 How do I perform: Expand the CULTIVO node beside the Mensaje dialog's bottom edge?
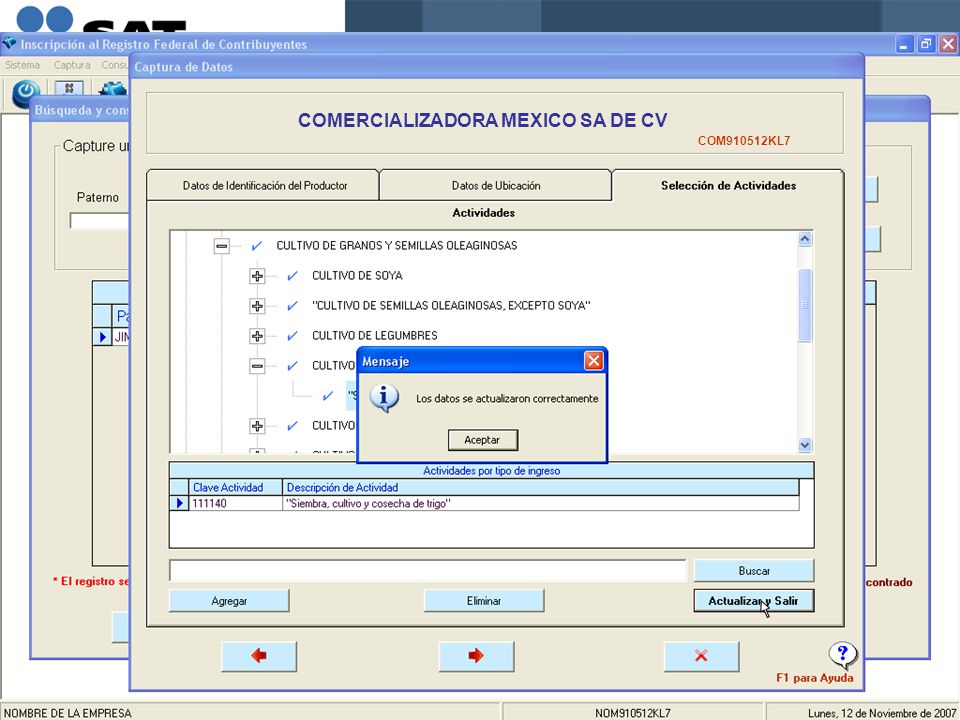point(257,426)
